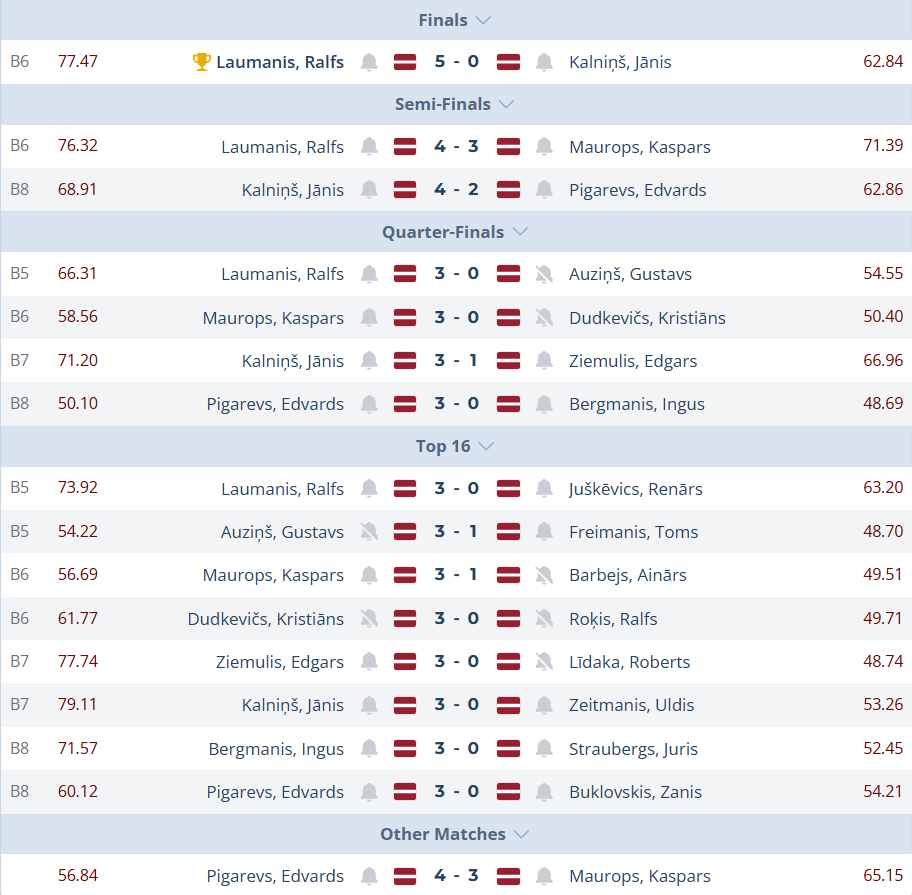Collapse the Top 16 section
912x895 pixels.
(x=486, y=446)
